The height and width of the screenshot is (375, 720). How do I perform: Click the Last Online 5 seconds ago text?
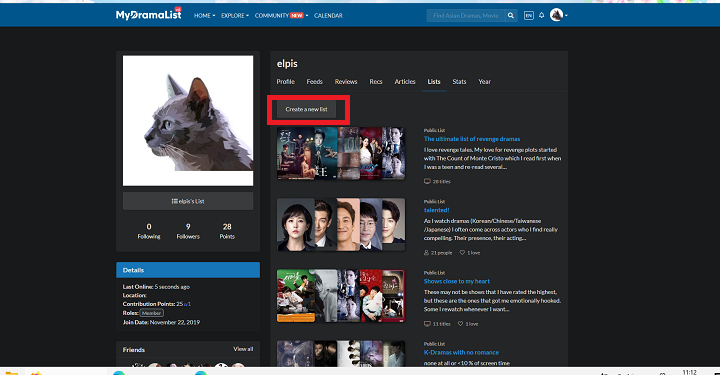(x=156, y=286)
